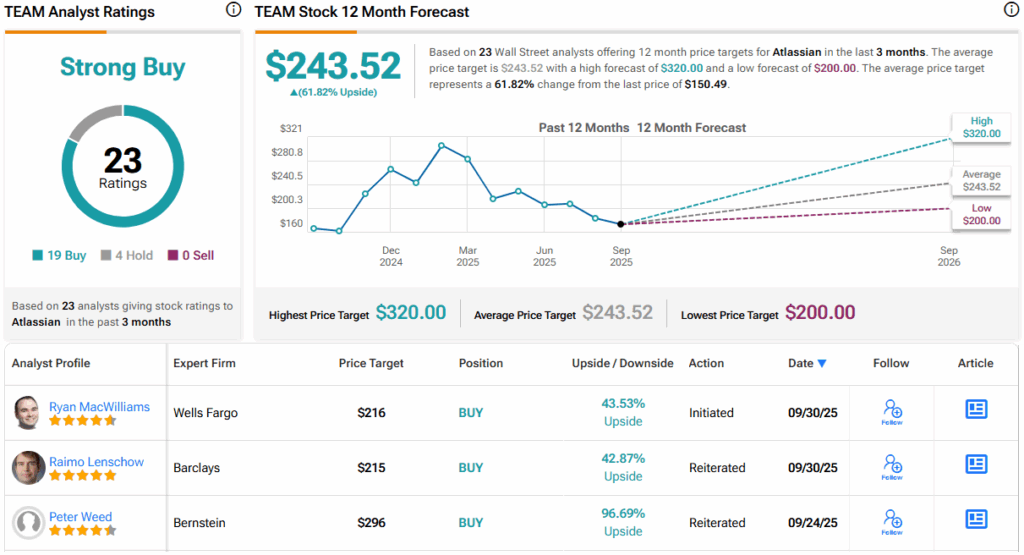Sort the table by Date arrow

pyautogui.click(x=822, y=364)
